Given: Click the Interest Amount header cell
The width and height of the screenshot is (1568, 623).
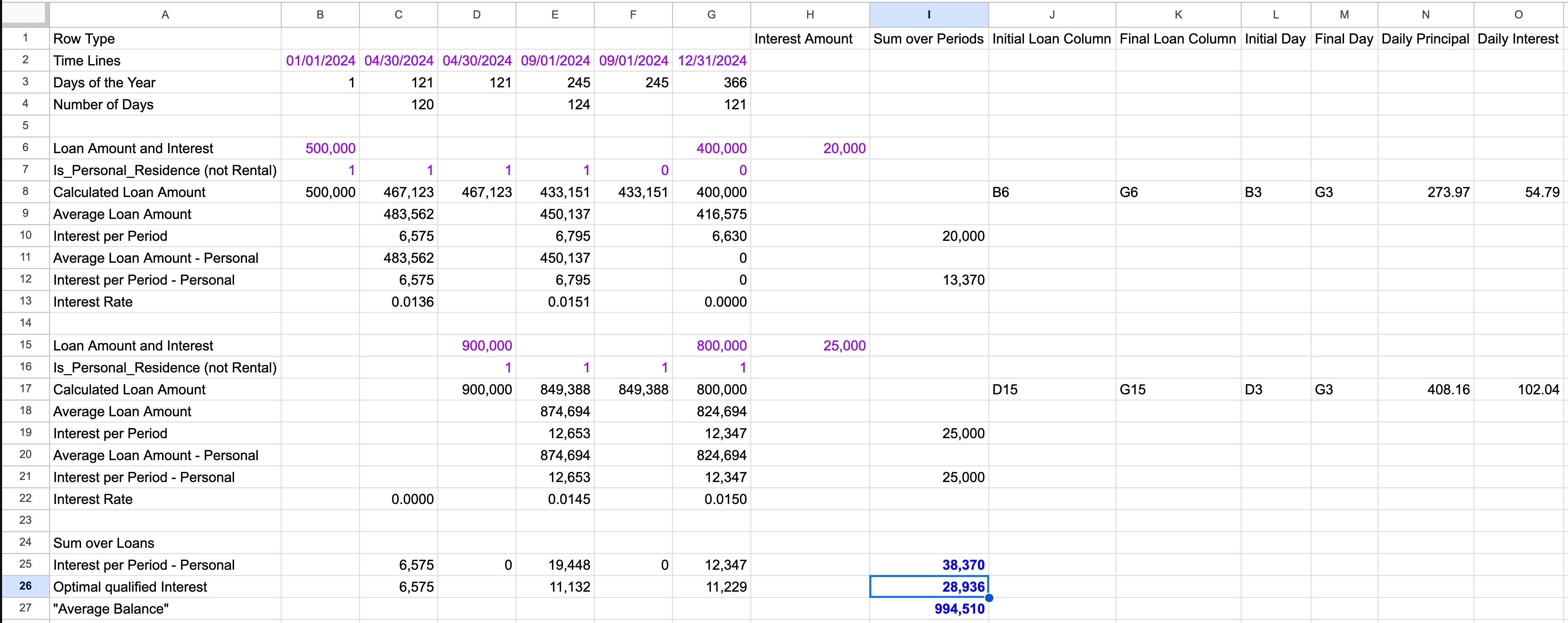Looking at the screenshot, I should (x=810, y=39).
